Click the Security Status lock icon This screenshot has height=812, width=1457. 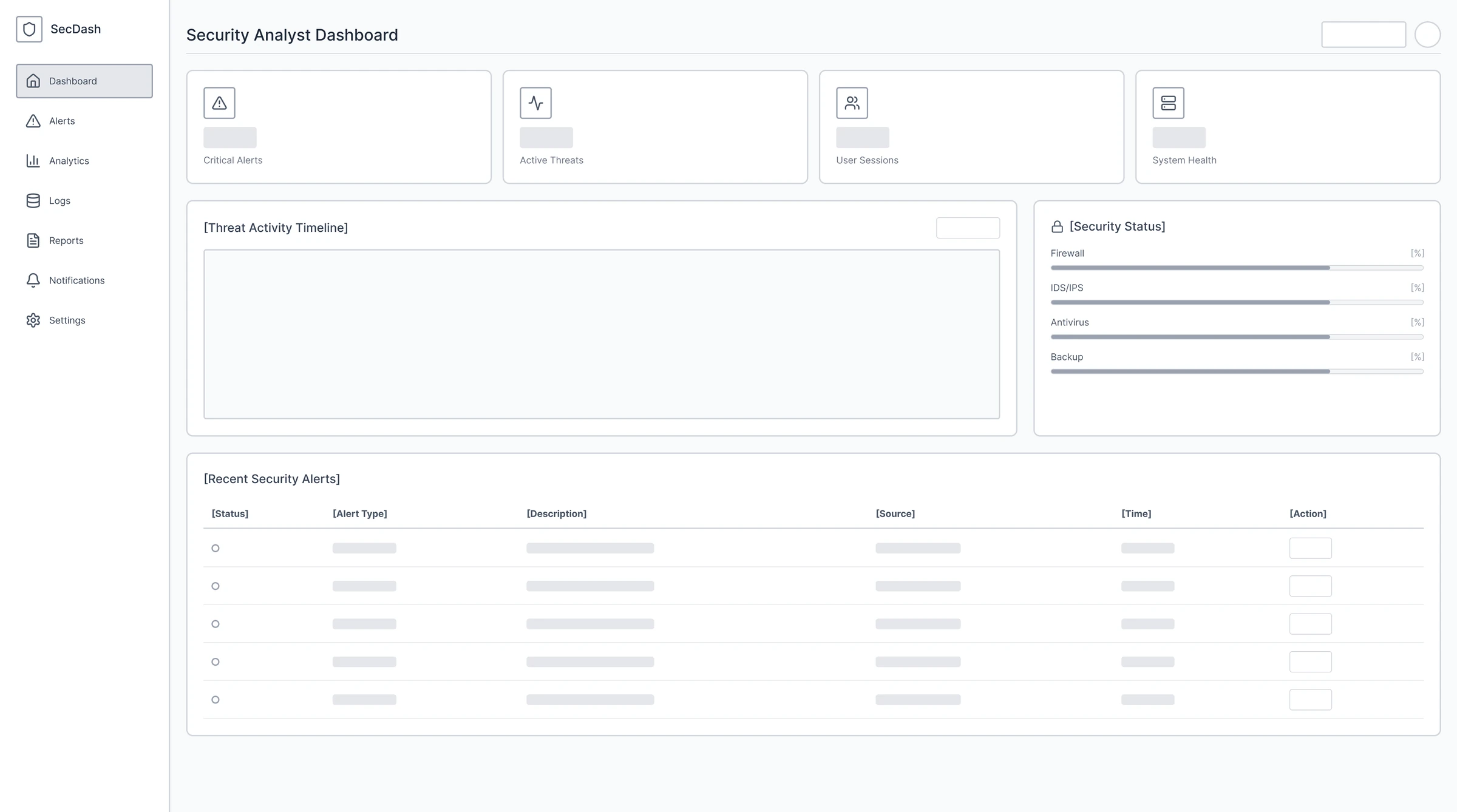point(1057,226)
